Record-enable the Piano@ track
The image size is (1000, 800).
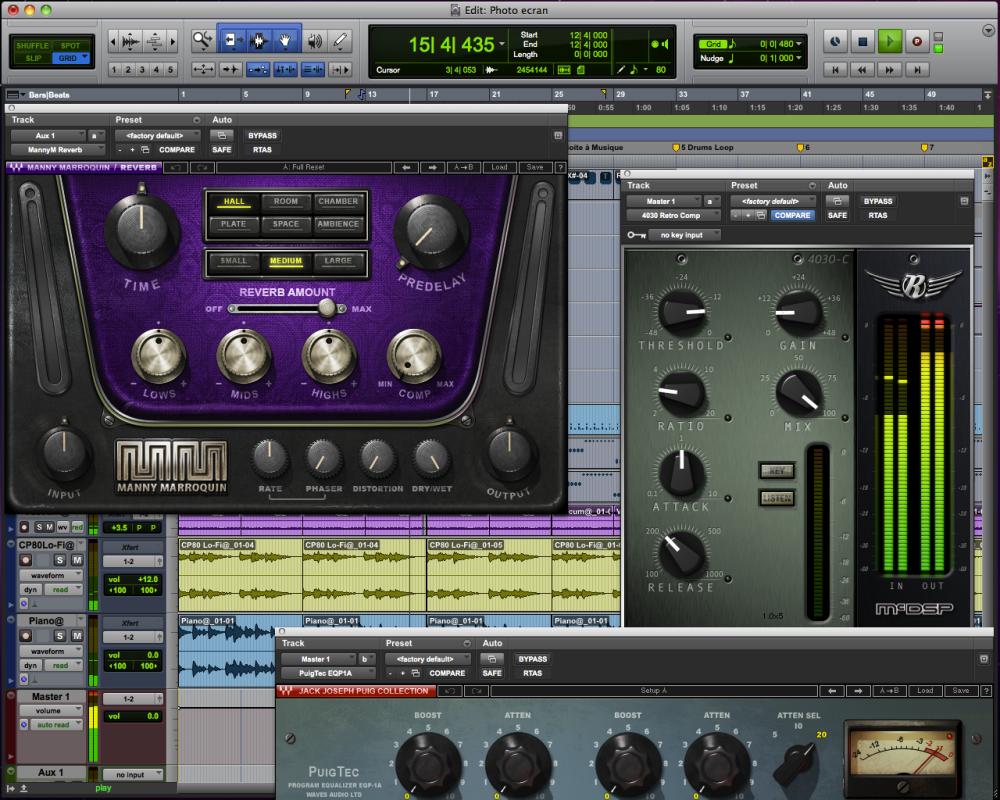[x=25, y=636]
